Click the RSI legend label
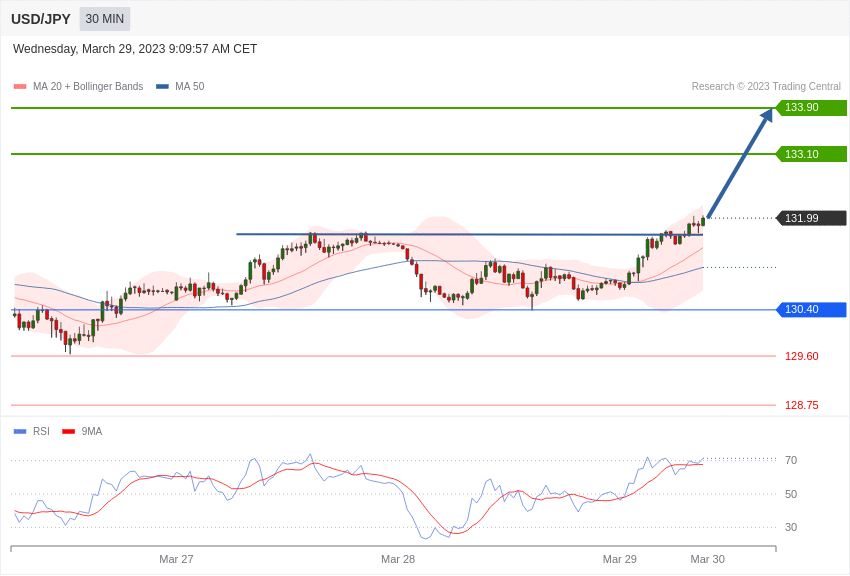This screenshot has width=850, height=576. tap(41, 431)
